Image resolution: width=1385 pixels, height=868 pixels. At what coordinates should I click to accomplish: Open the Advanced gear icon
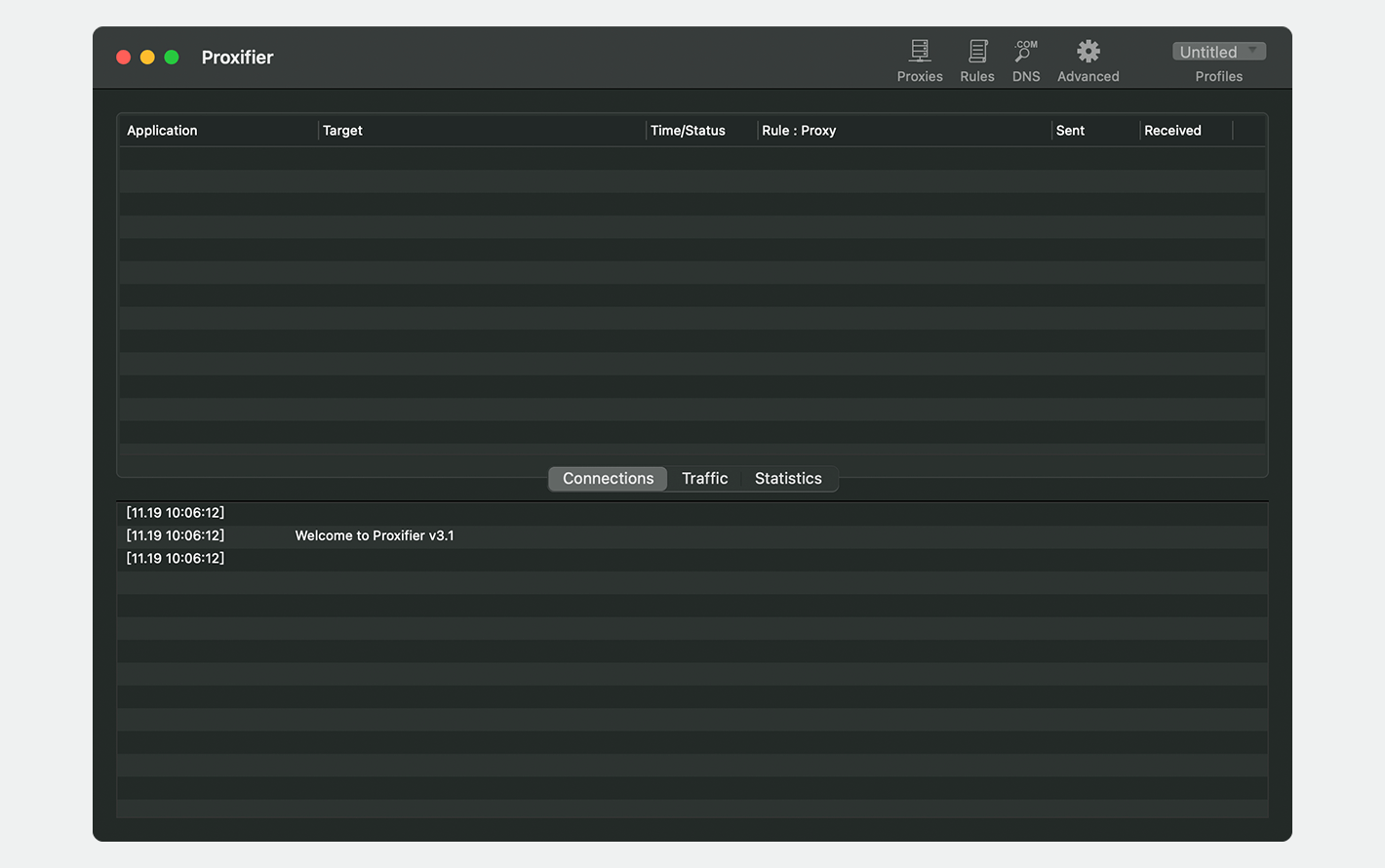pyautogui.click(x=1088, y=51)
